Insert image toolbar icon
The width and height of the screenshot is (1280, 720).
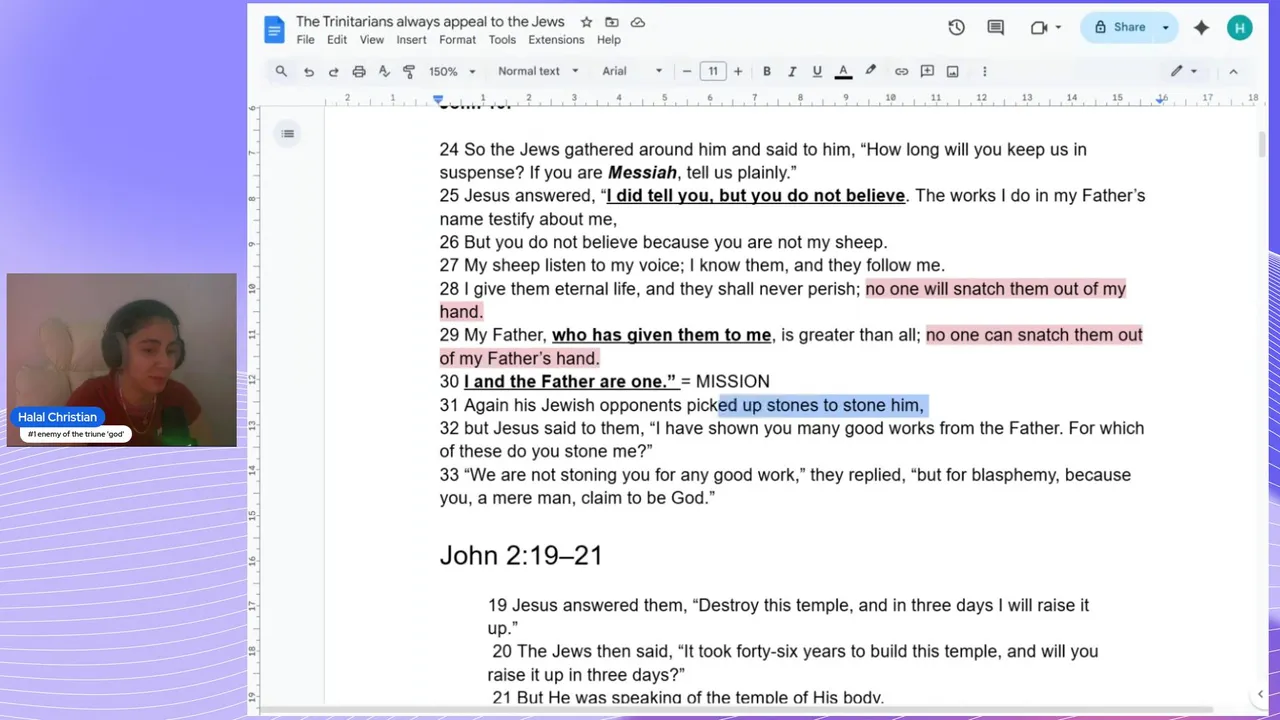952,71
